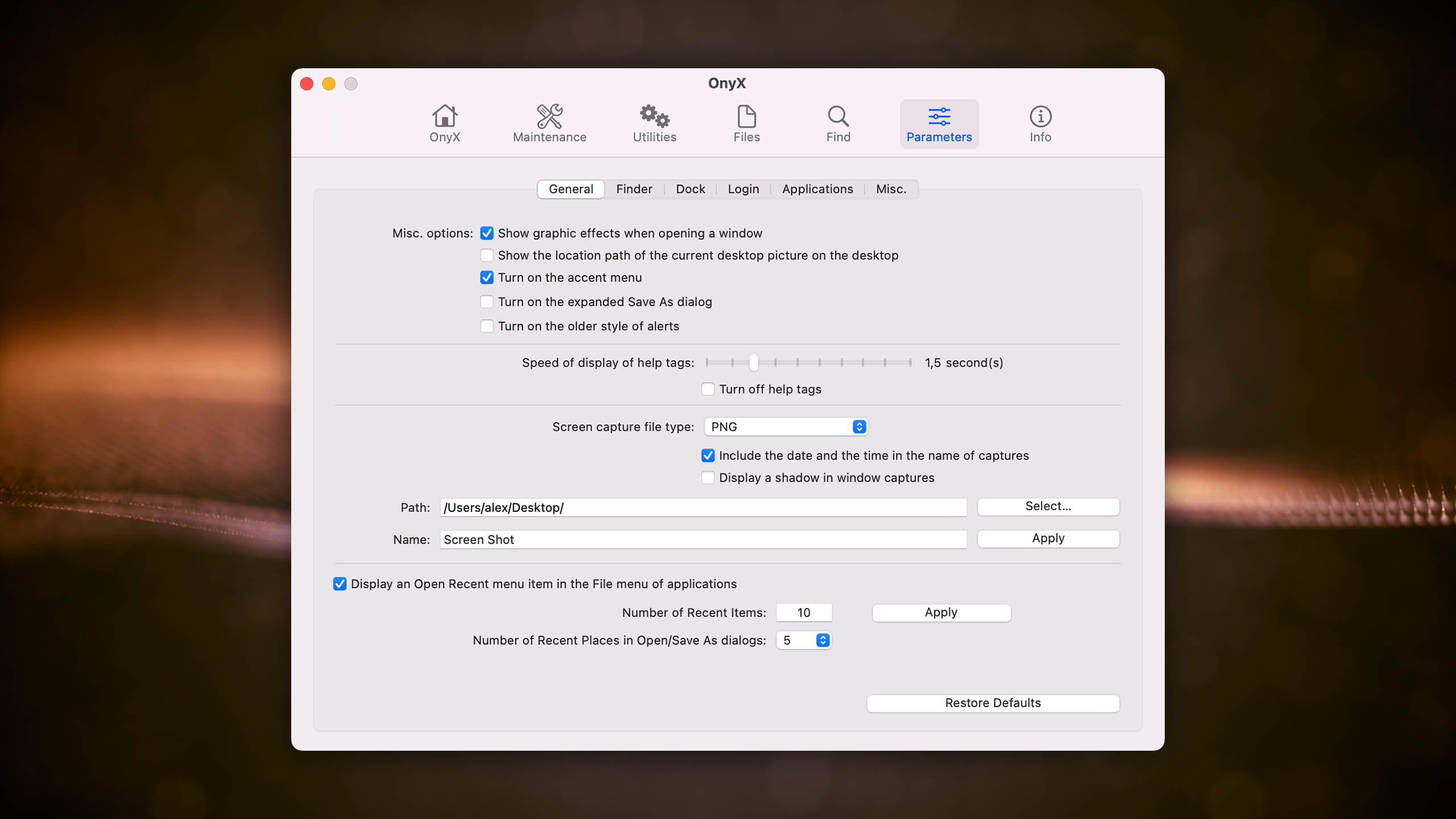The width and height of the screenshot is (1456, 819).
Task: Open the Find magnifier section
Action: click(x=838, y=124)
